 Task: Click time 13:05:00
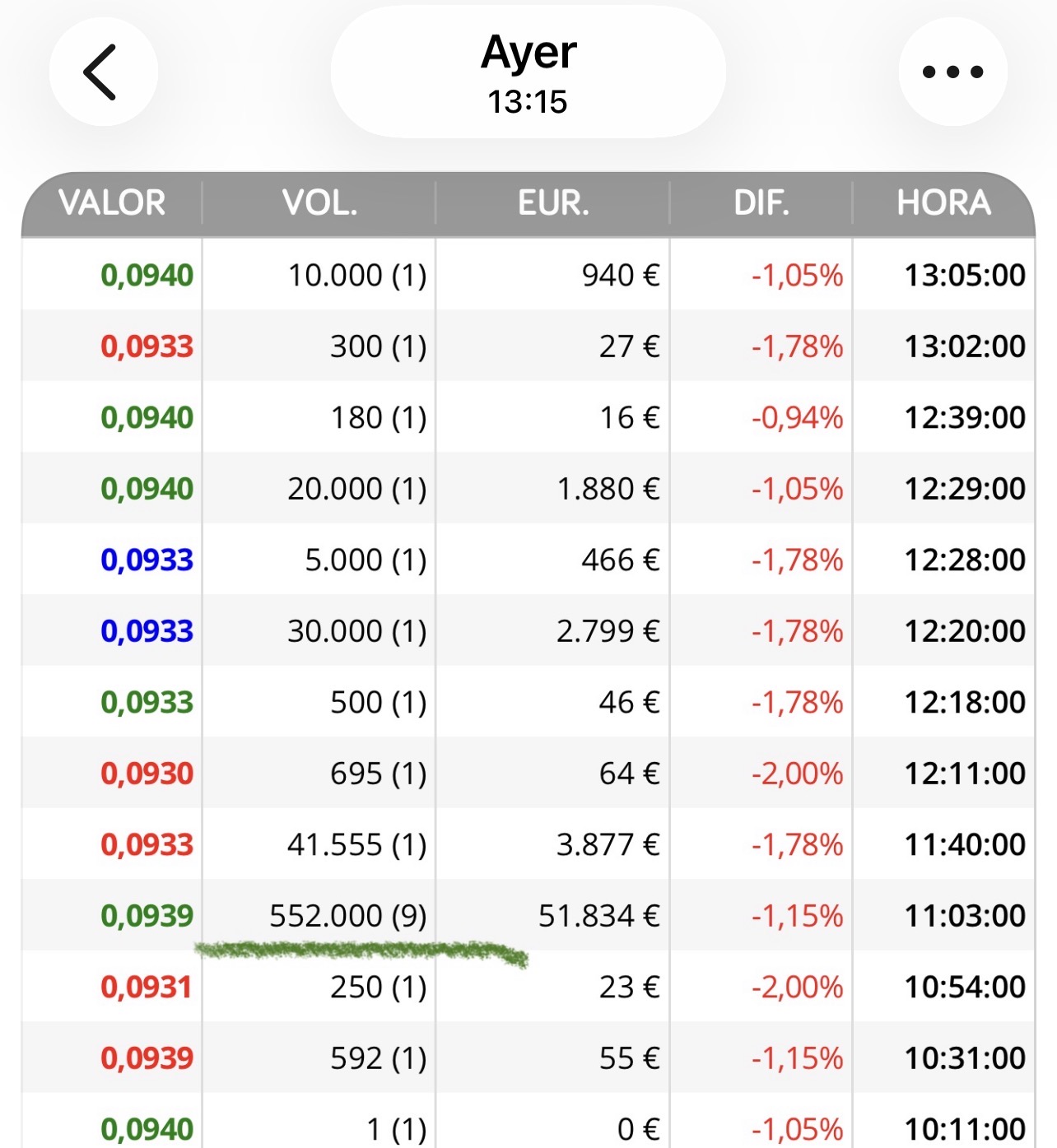[965, 275]
